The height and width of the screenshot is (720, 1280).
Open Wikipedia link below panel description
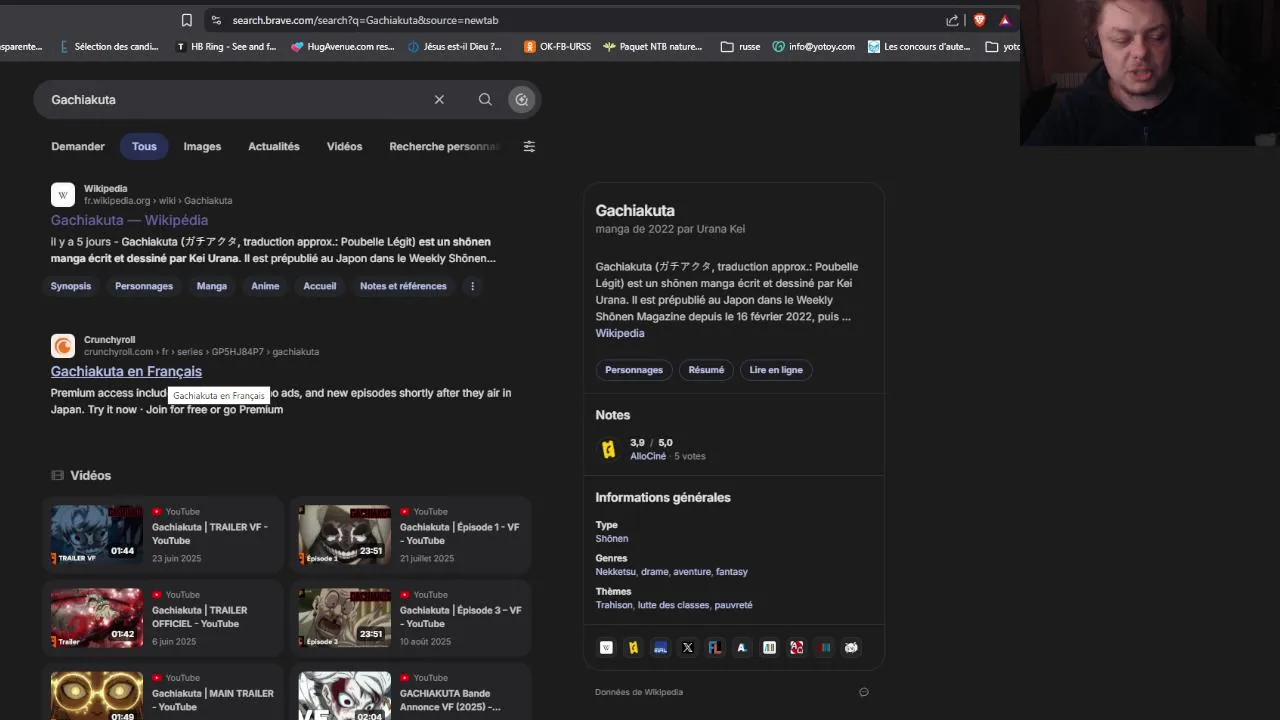pos(620,333)
